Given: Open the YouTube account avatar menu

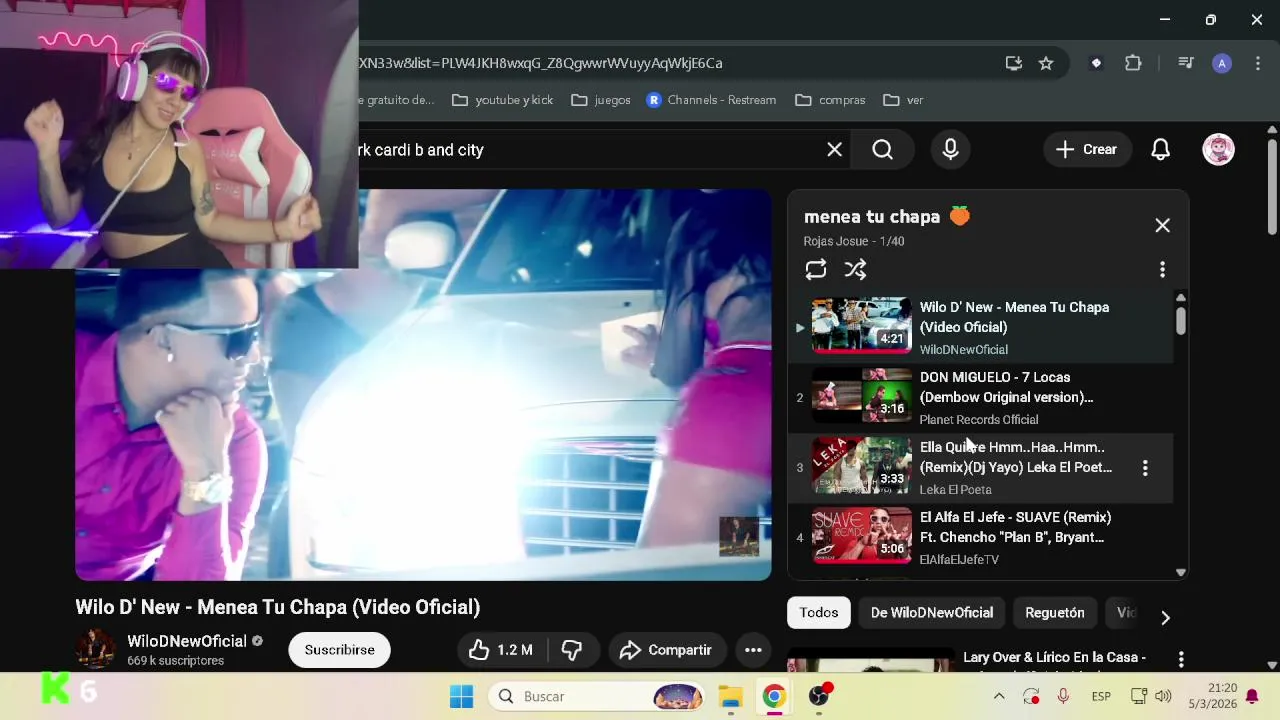Looking at the screenshot, I should click(x=1218, y=150).
